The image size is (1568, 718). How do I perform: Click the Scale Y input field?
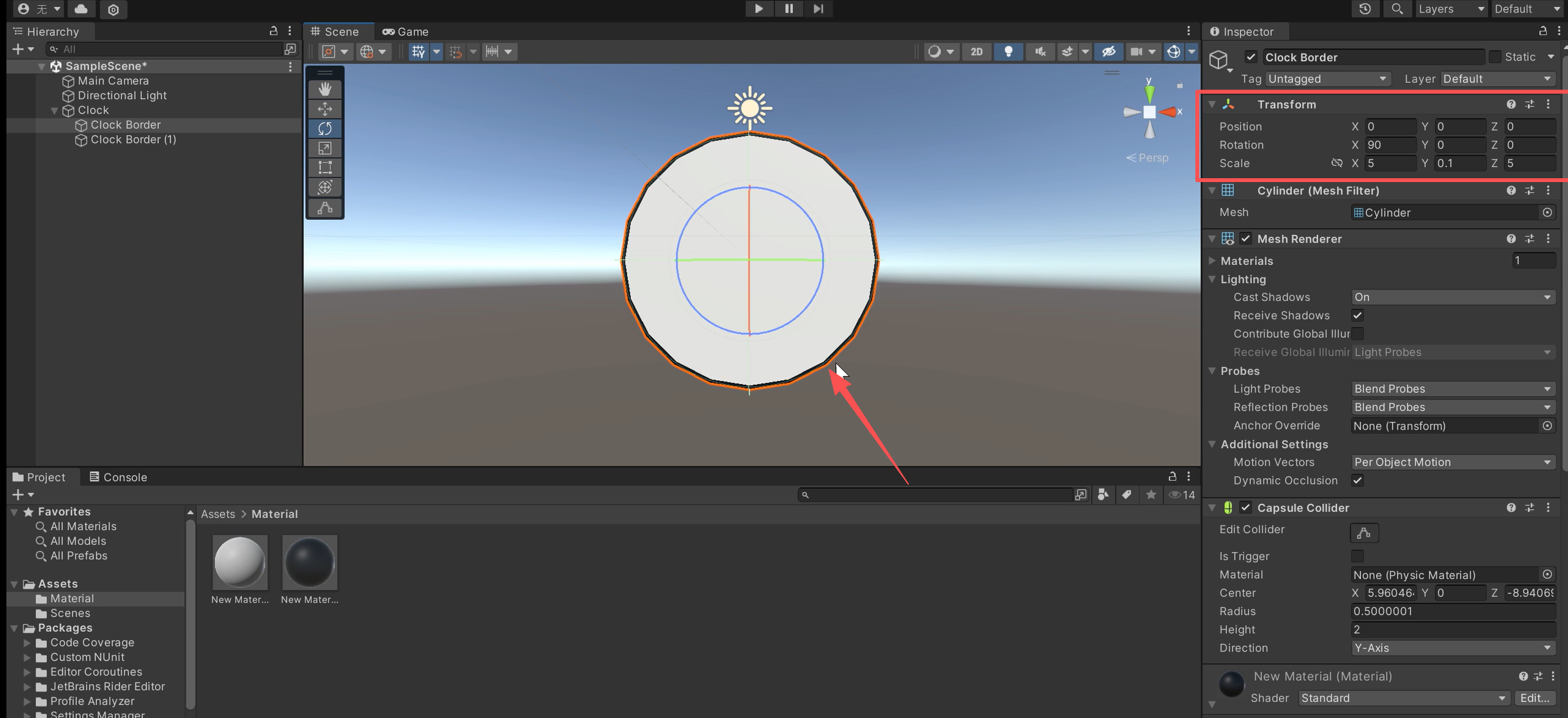[1460, 163]
